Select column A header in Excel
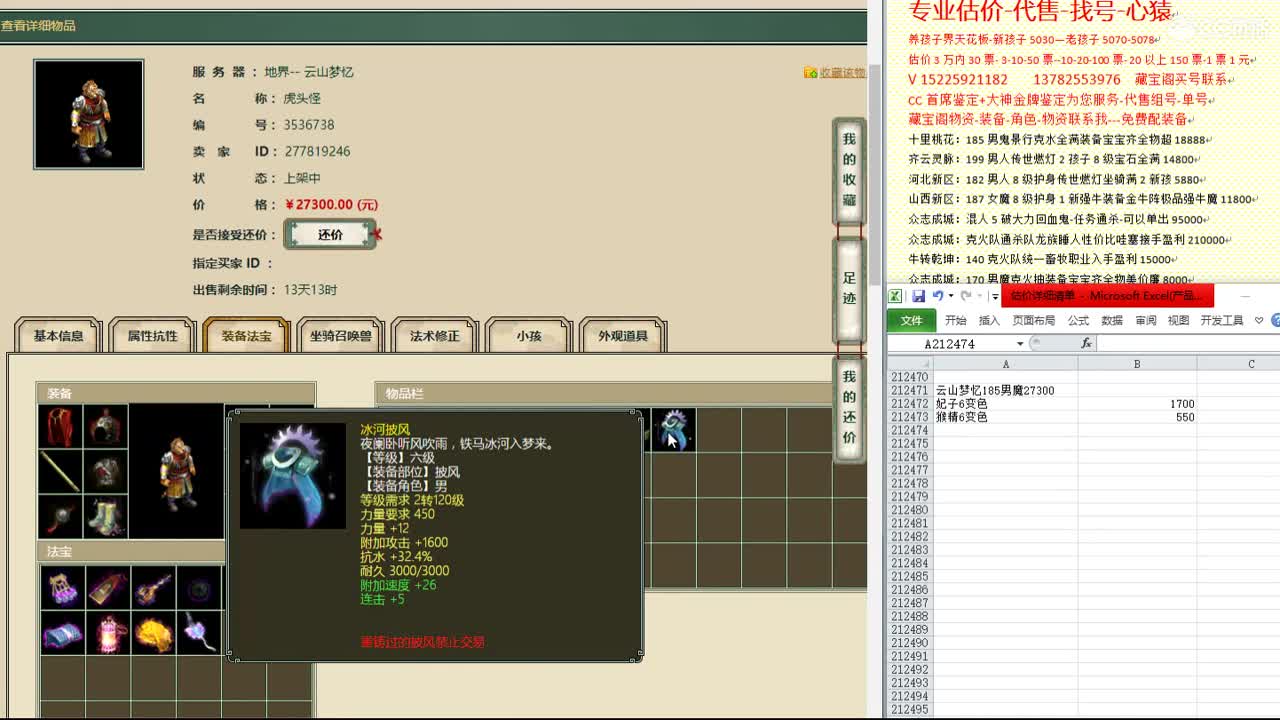 1005,364
